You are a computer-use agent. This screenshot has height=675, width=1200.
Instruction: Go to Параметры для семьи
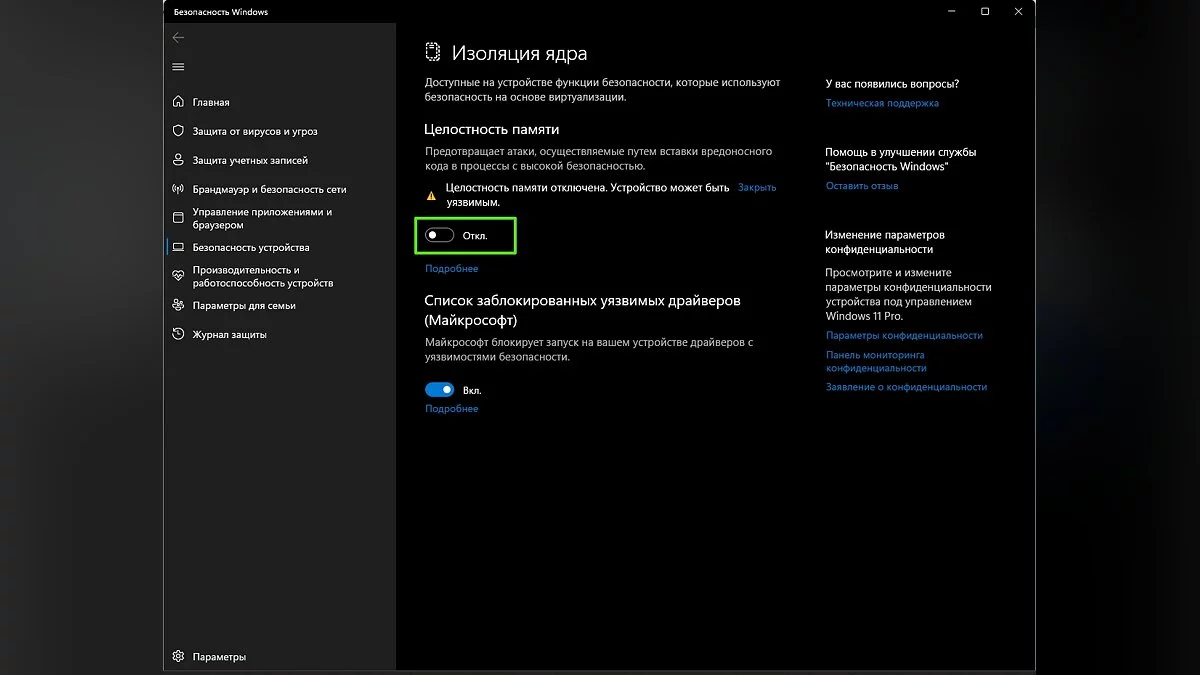(244, 305)
